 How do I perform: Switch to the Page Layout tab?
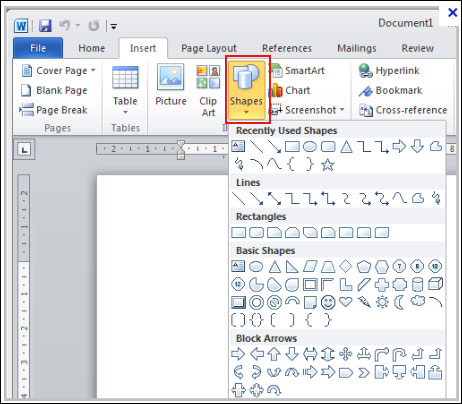[209, 48]
